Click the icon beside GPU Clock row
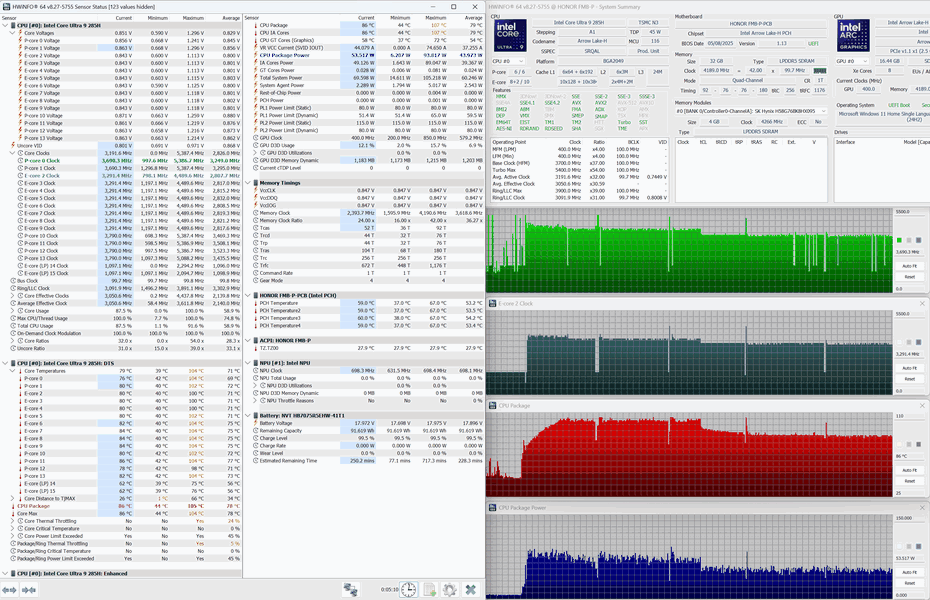This screenshot has height=600, width=930. [256, 138]
